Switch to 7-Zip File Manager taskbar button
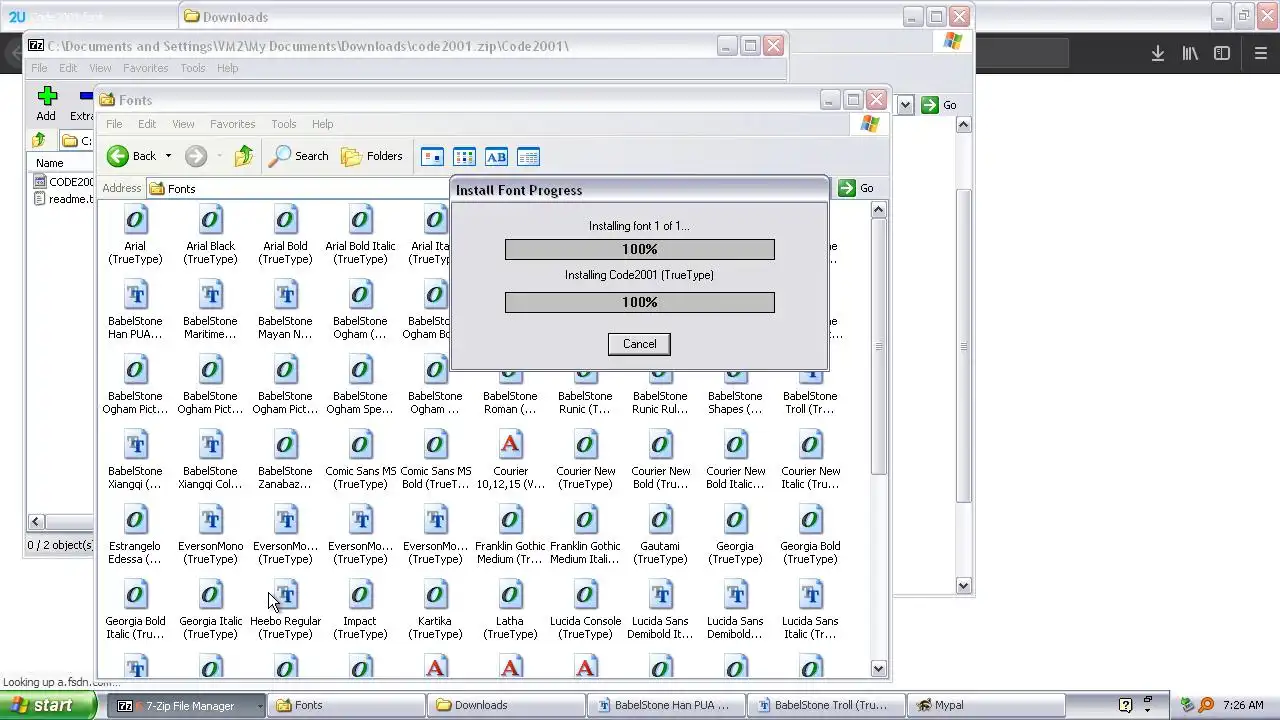 [186, 705]
